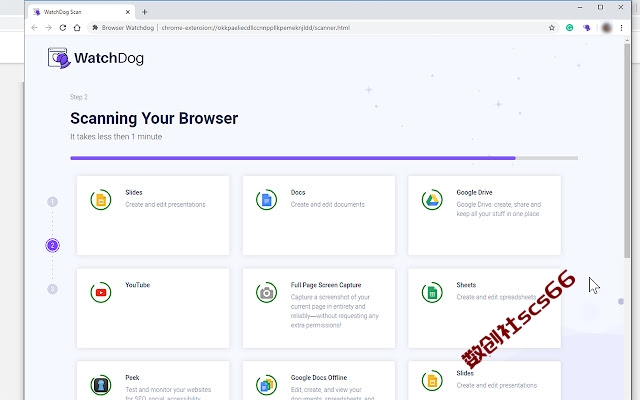Click the Slides icon in bottom-right card

tap(432, 380)
